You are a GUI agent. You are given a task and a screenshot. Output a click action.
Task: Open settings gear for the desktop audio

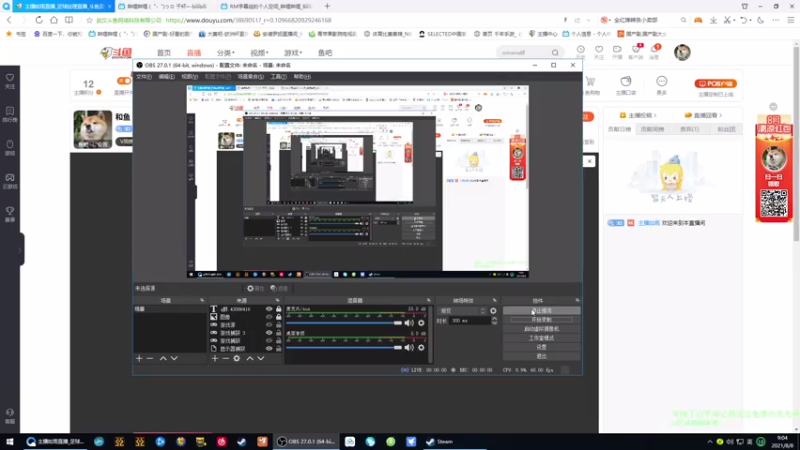(421, 347)
